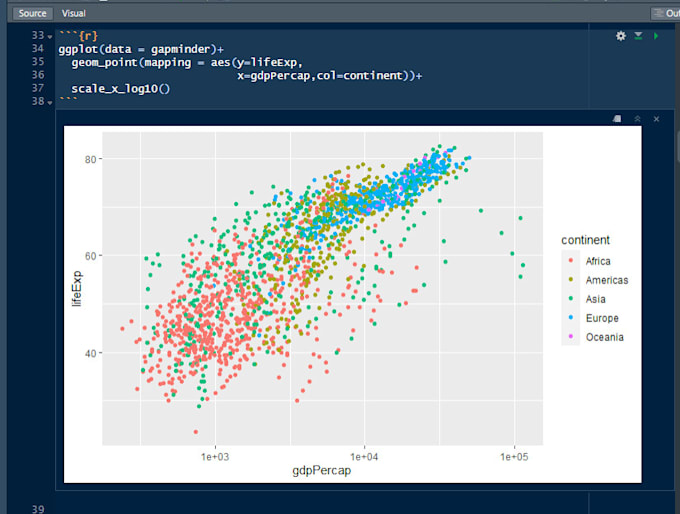Click the gdpPercap x-axis title

[x=321, y=471]
